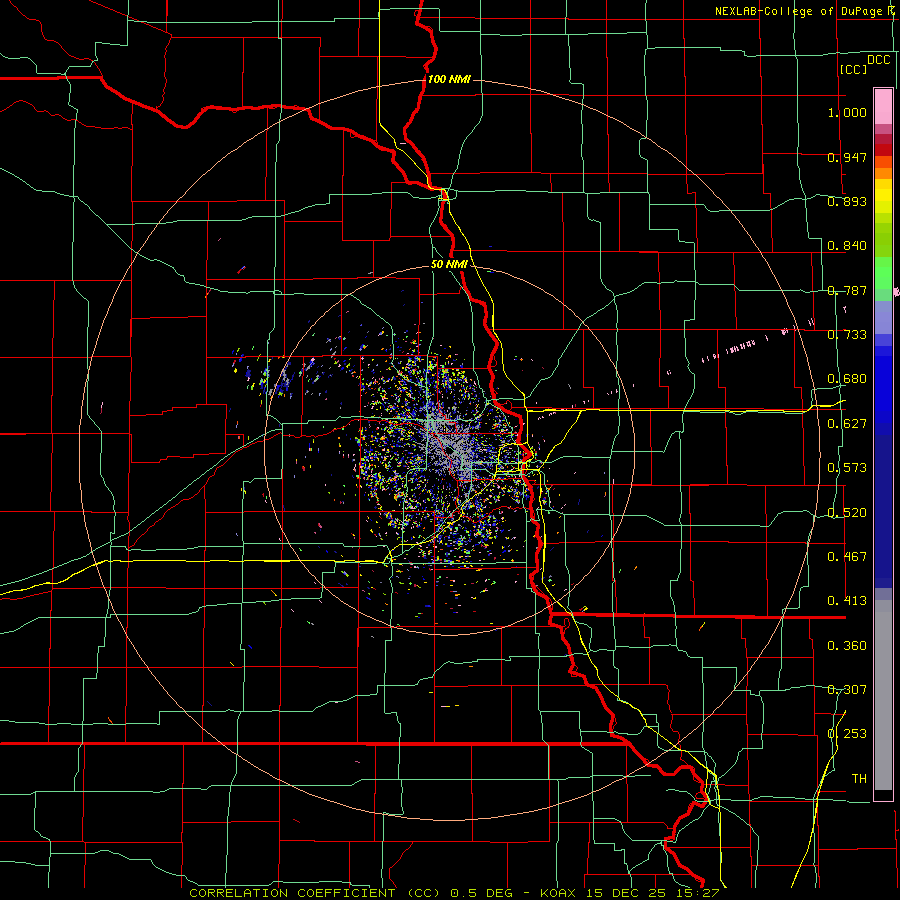Click the 100 NMI range ring label
900x900 pixels.
(449, 79)
